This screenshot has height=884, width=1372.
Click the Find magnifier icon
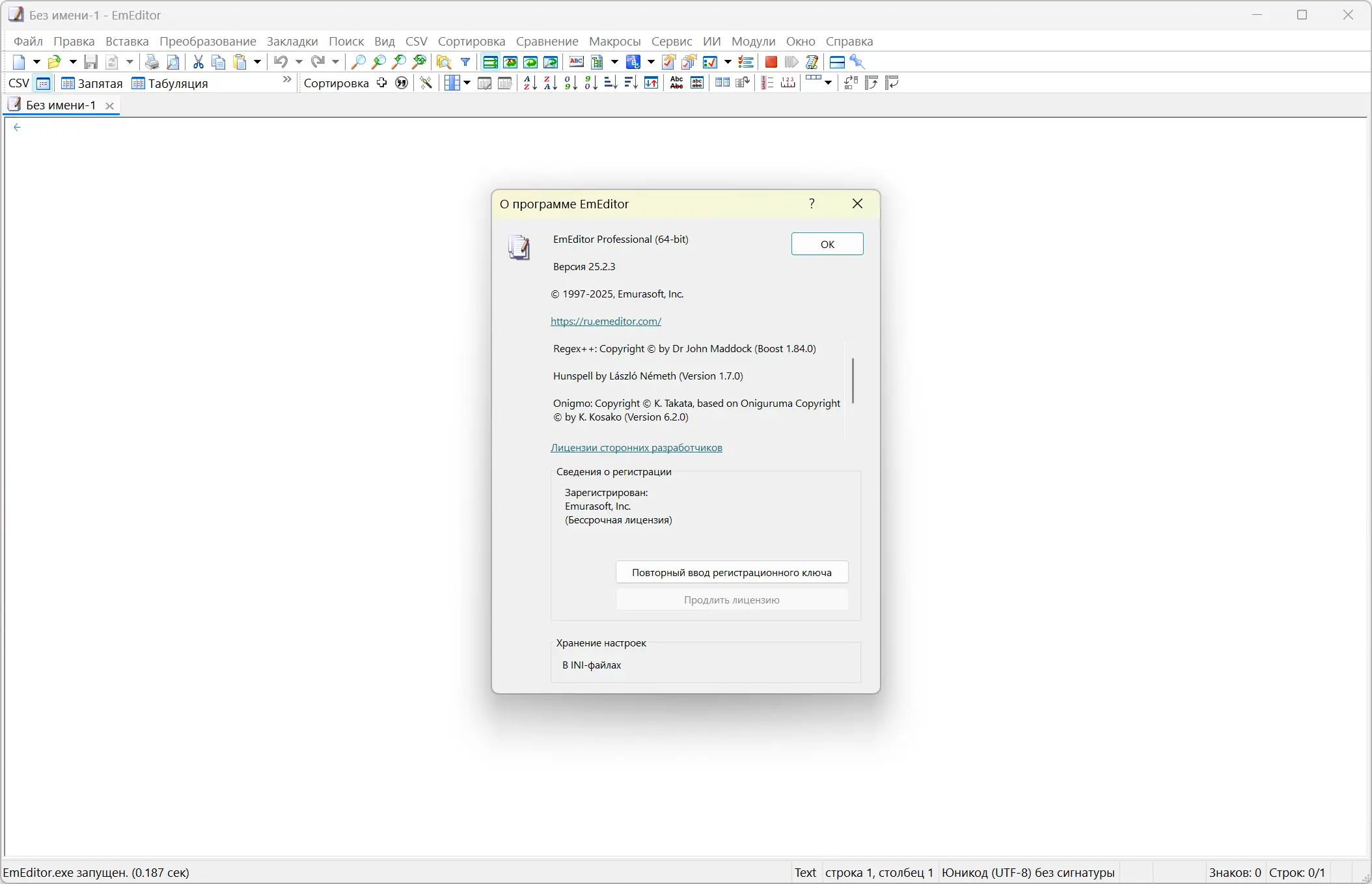coord(358,62)
